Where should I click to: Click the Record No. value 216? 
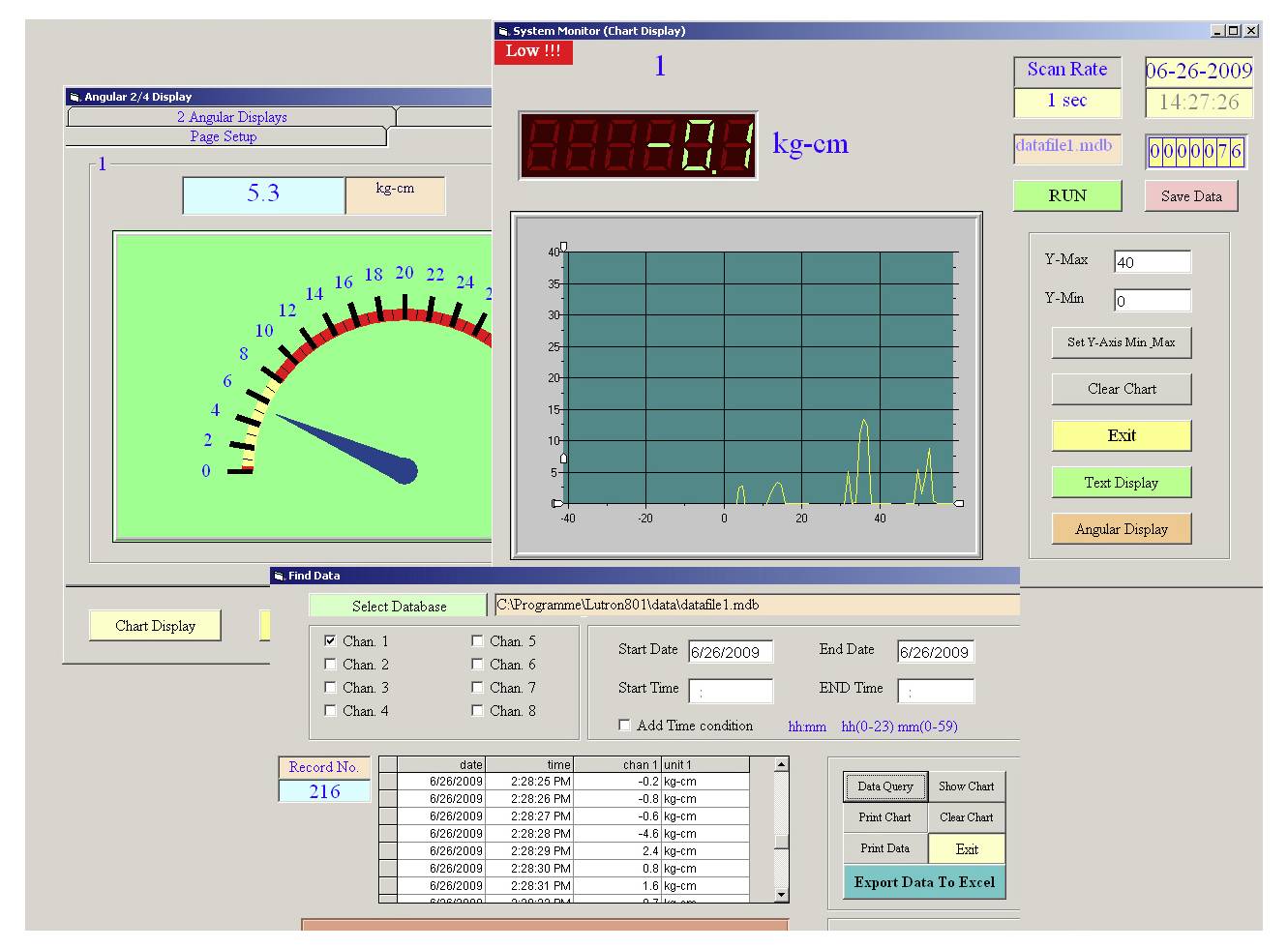(x=324, y=791)
